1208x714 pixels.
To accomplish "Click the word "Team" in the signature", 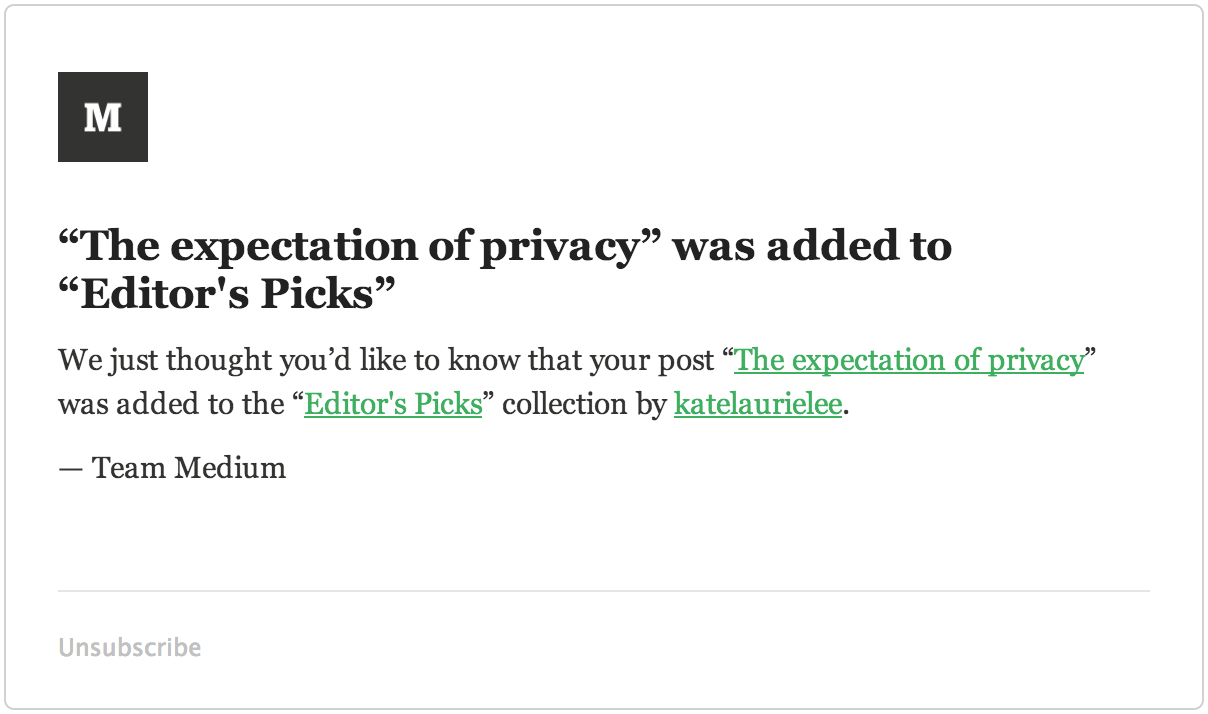I will [129, 467].
